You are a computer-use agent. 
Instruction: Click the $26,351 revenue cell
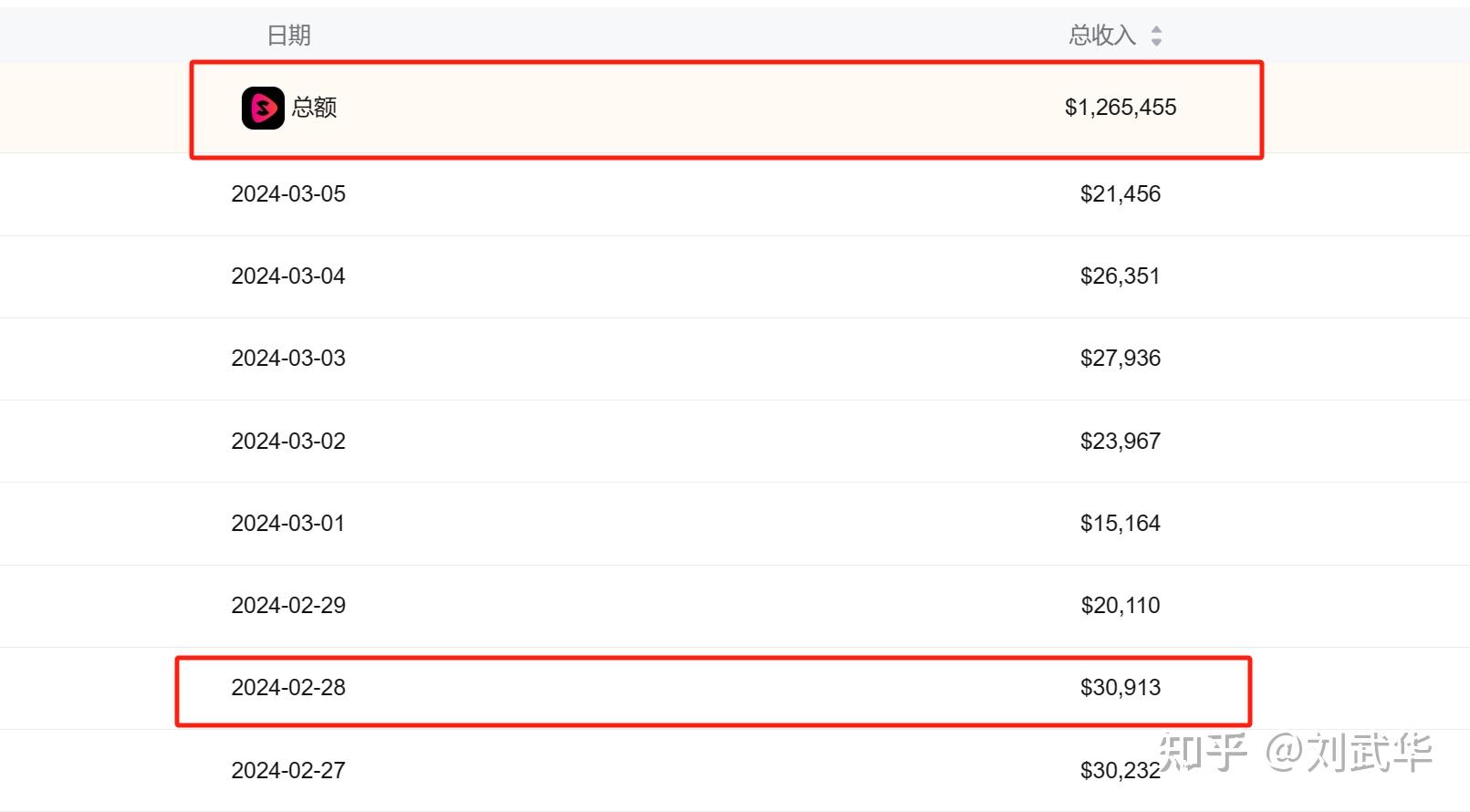coord(1120,276)
